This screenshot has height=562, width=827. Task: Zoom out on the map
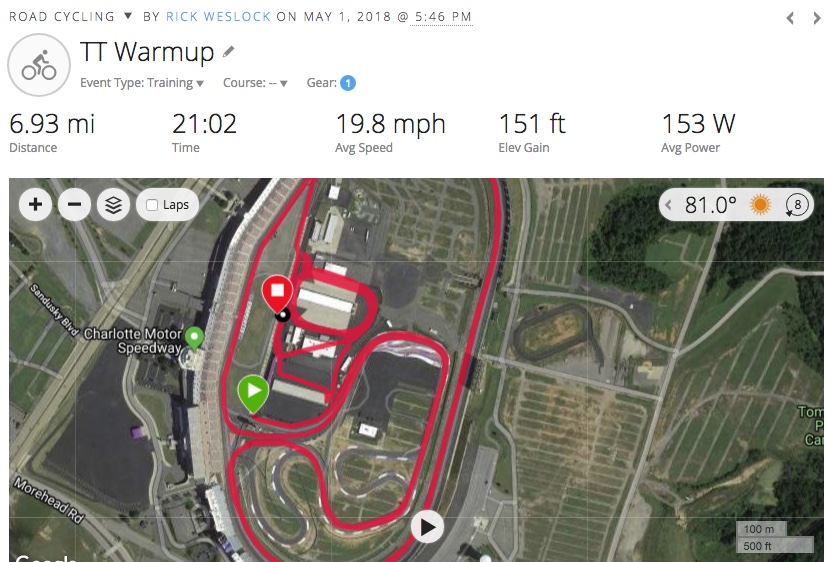(x=74, y=205)
